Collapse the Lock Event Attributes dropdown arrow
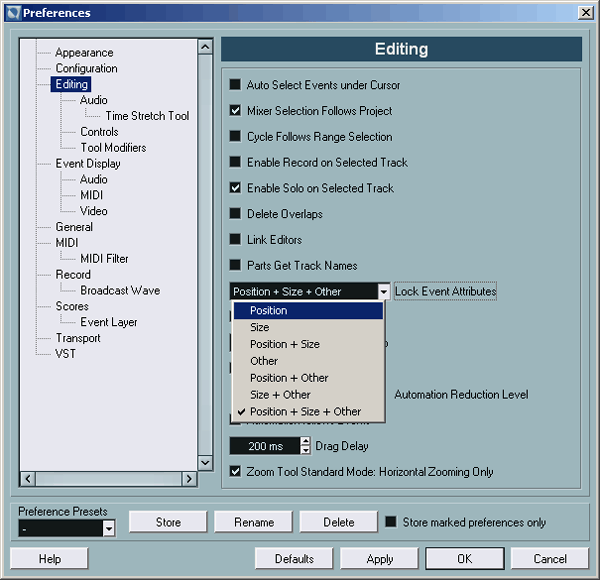The width and height of the screenshot is (600, 580). (384, 292)
